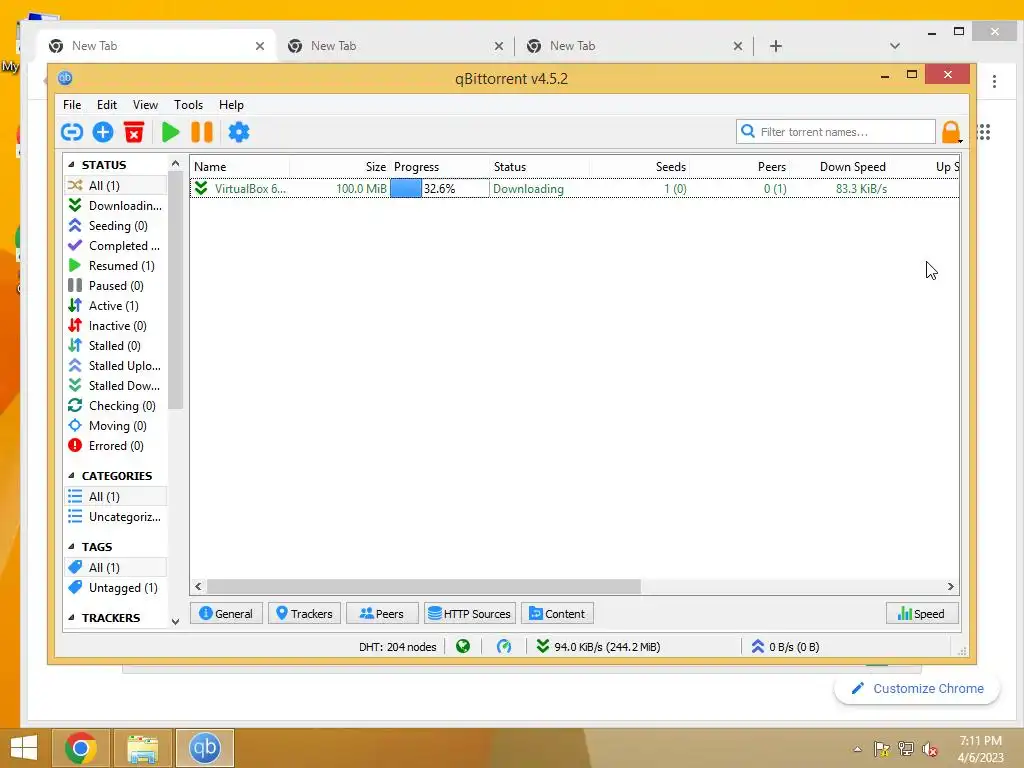Sort by the Progress column header
1024x768 pixels.
pos(440,167)
